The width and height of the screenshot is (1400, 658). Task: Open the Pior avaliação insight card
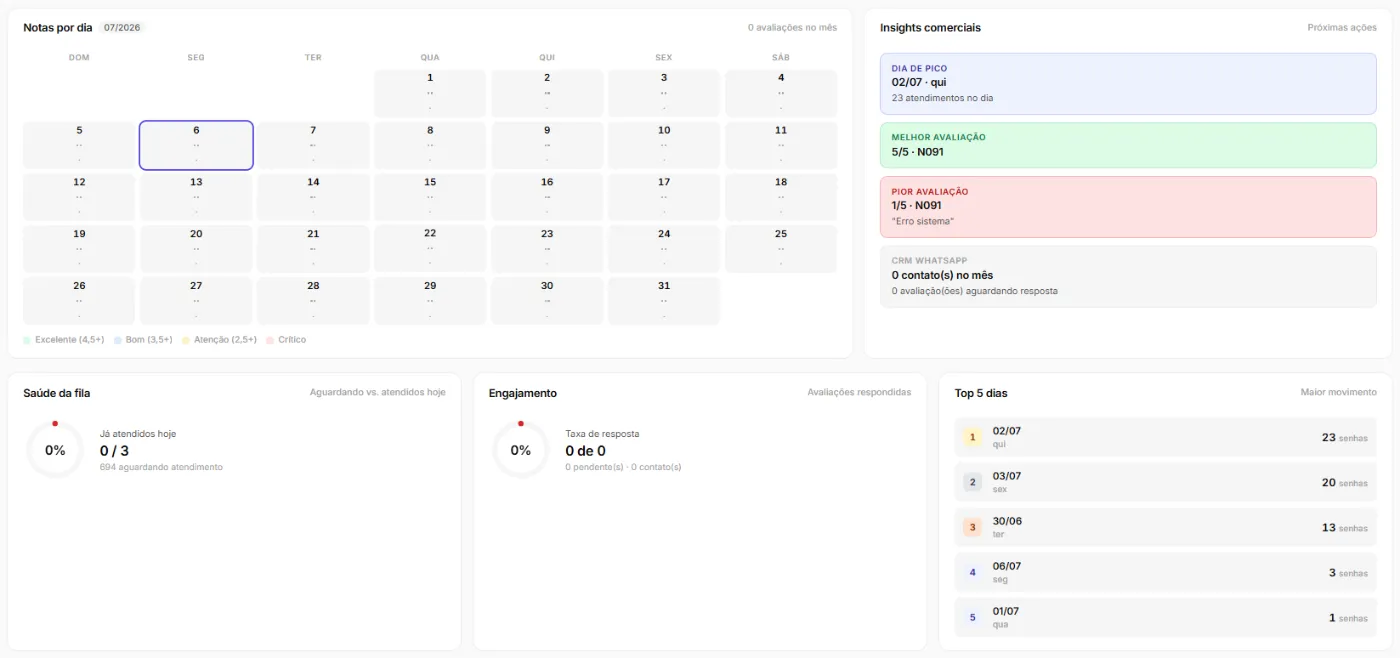tap(1128, 207)
